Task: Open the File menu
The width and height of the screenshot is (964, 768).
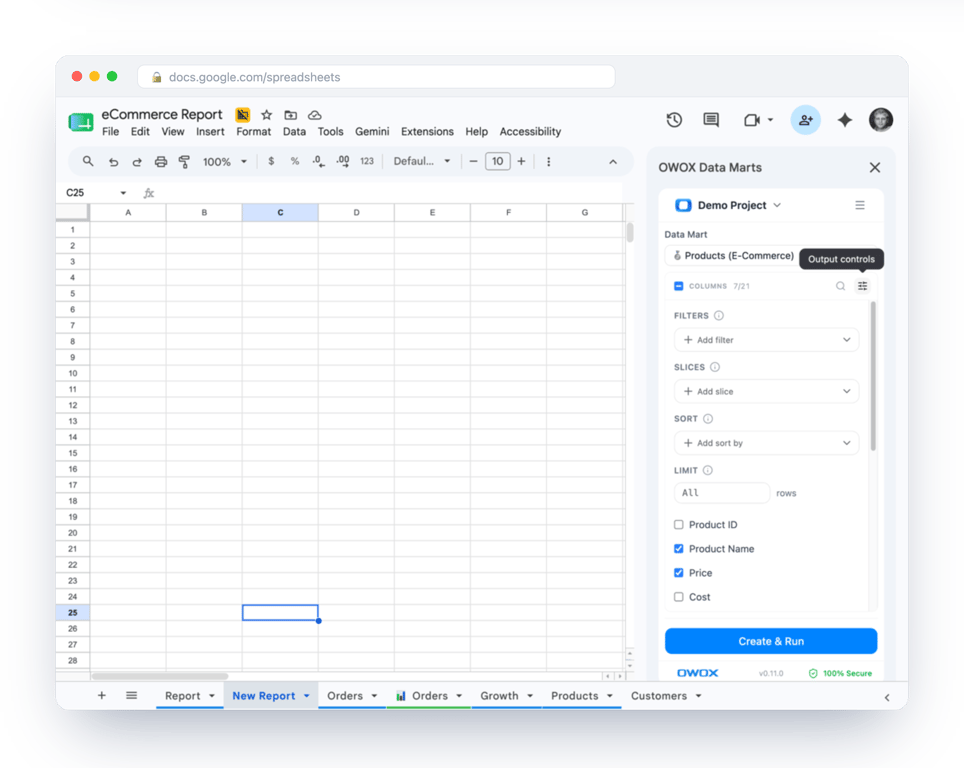Action: coord(111,132)
